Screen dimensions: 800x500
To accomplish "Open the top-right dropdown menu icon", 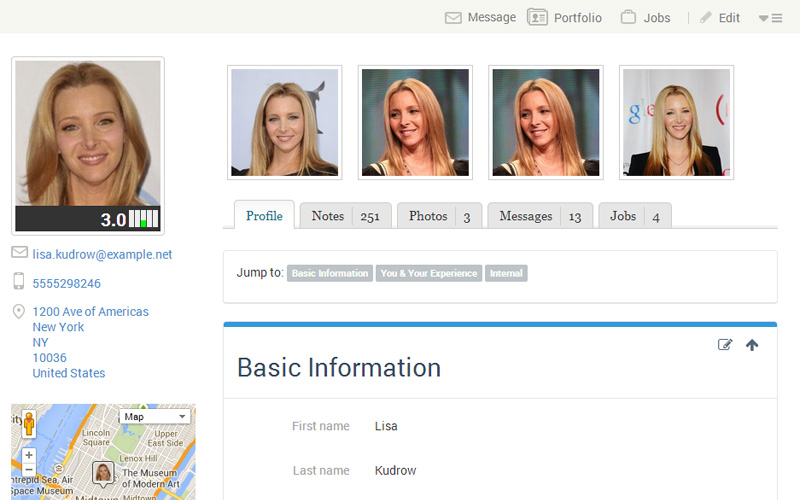I will point(770,18).
